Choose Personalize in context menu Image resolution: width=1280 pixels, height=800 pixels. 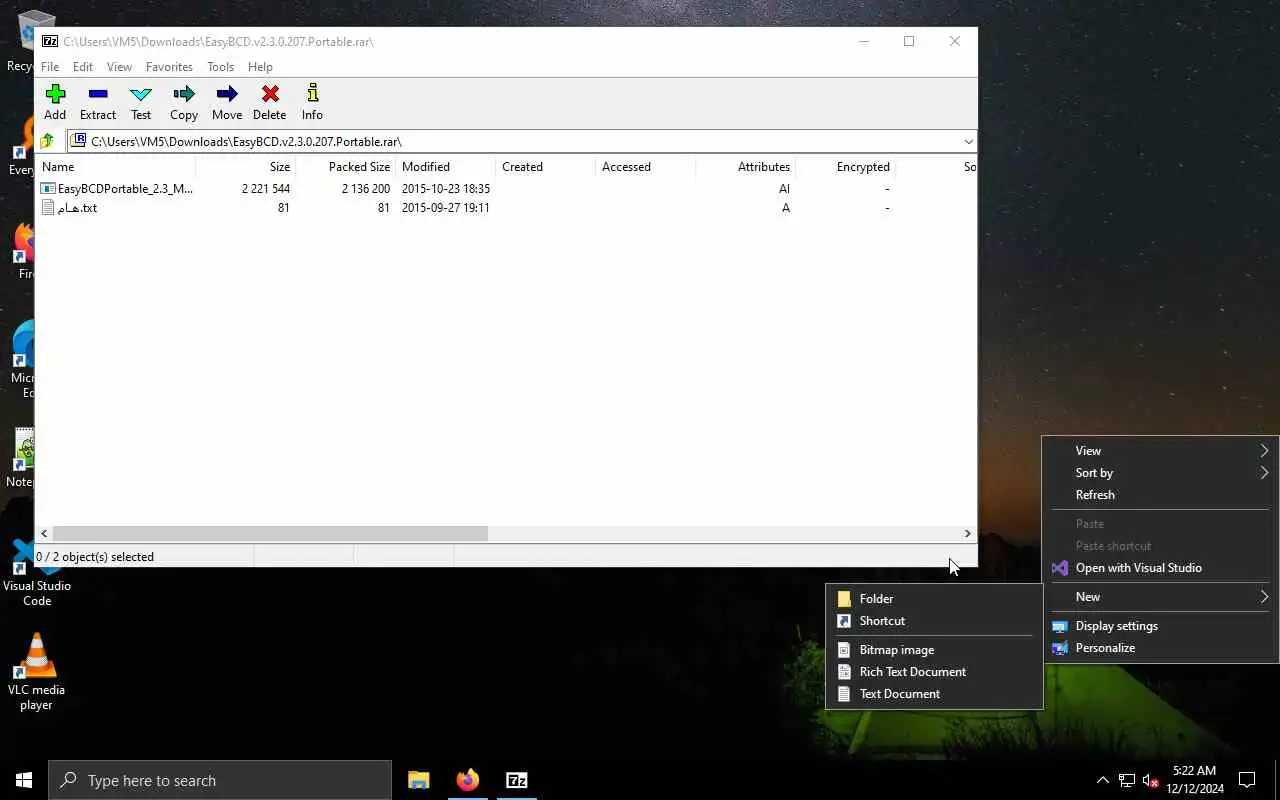tap(1160, 647)
